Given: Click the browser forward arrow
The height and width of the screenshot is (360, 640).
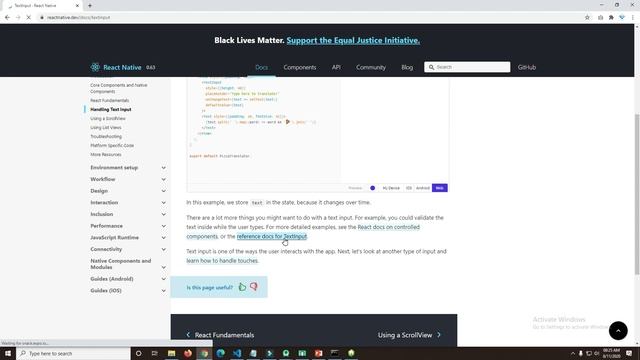Looking at the screenshot, I should 18,18.
